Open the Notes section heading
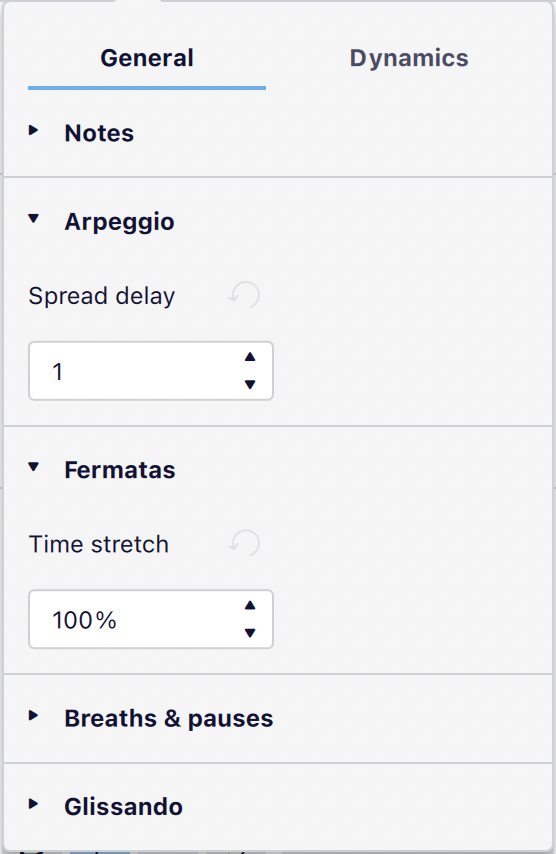 tap(99, 133)
